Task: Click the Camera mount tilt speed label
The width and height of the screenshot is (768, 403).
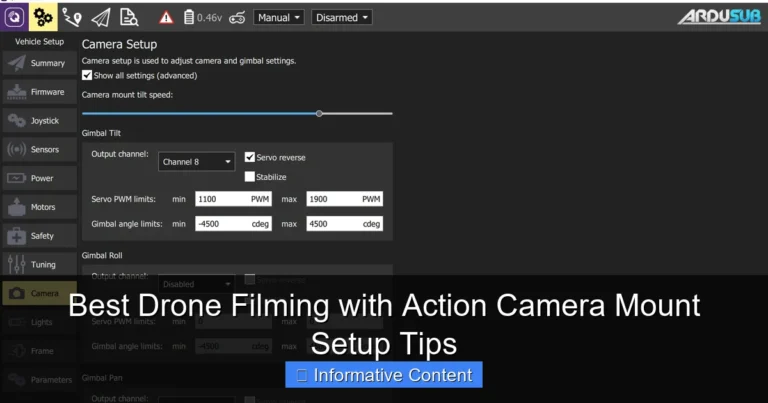Action: click(x=127, y=95)
